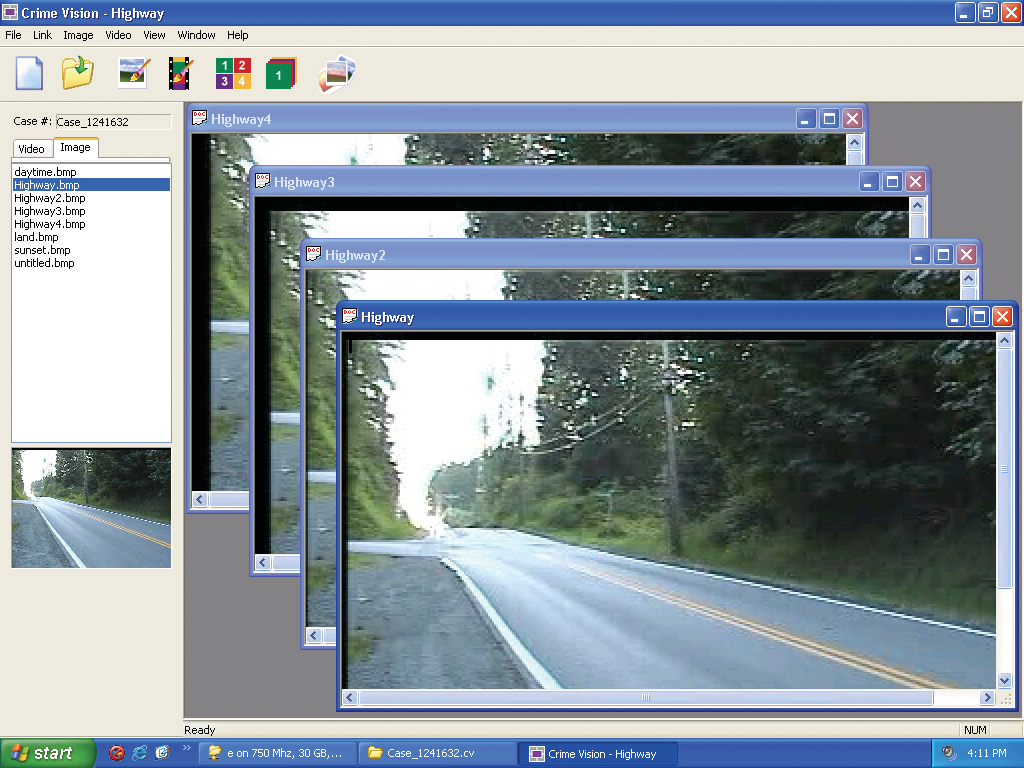Switch to the Video tab

[32, 149]
